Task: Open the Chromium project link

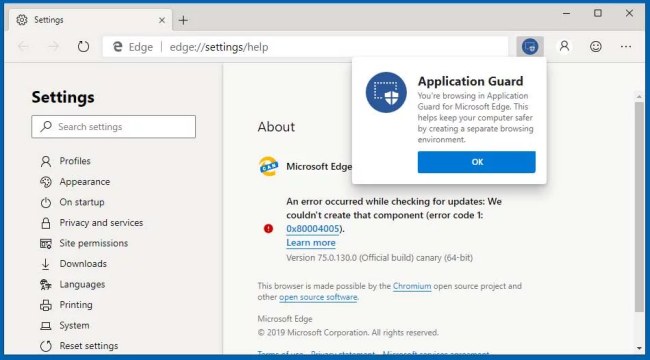Action: 412,286
